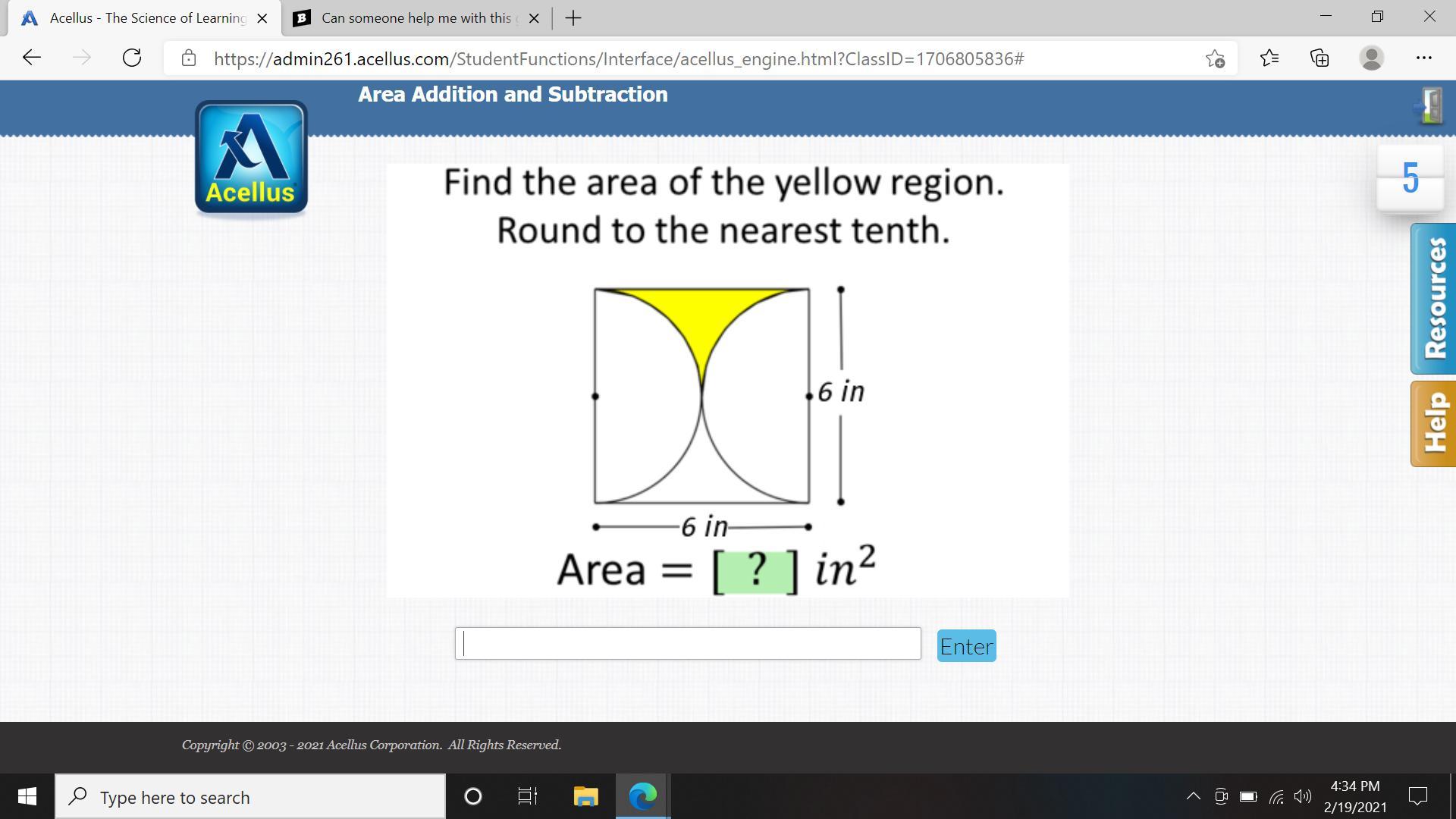Refresh the page

[132, 58]
